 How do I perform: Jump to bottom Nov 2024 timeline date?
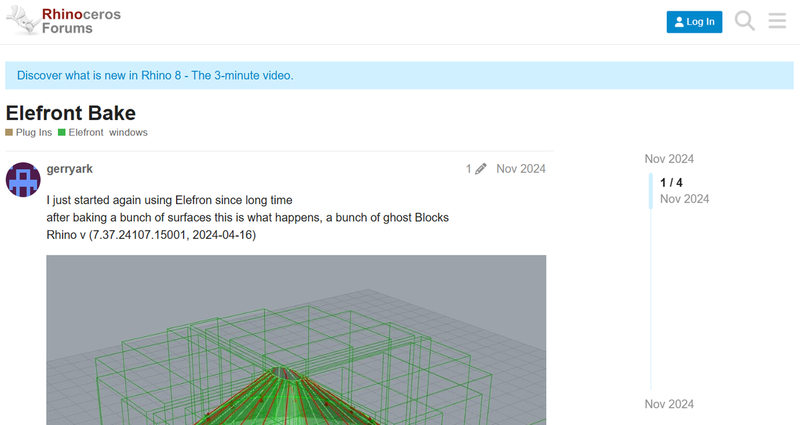pos(669,404)
